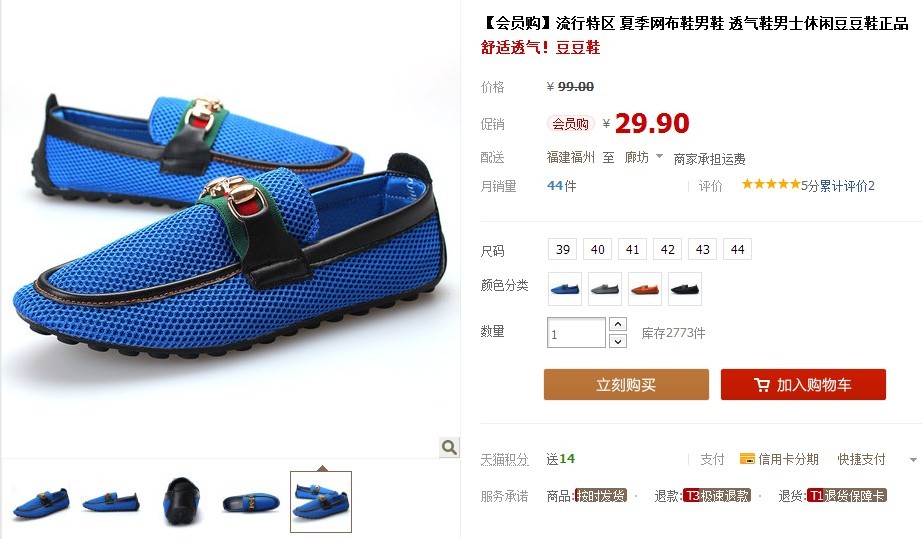Click the magnifier zoom icon on product image
Viewport: 922px width, 539px height.
(x=449, y=447)
